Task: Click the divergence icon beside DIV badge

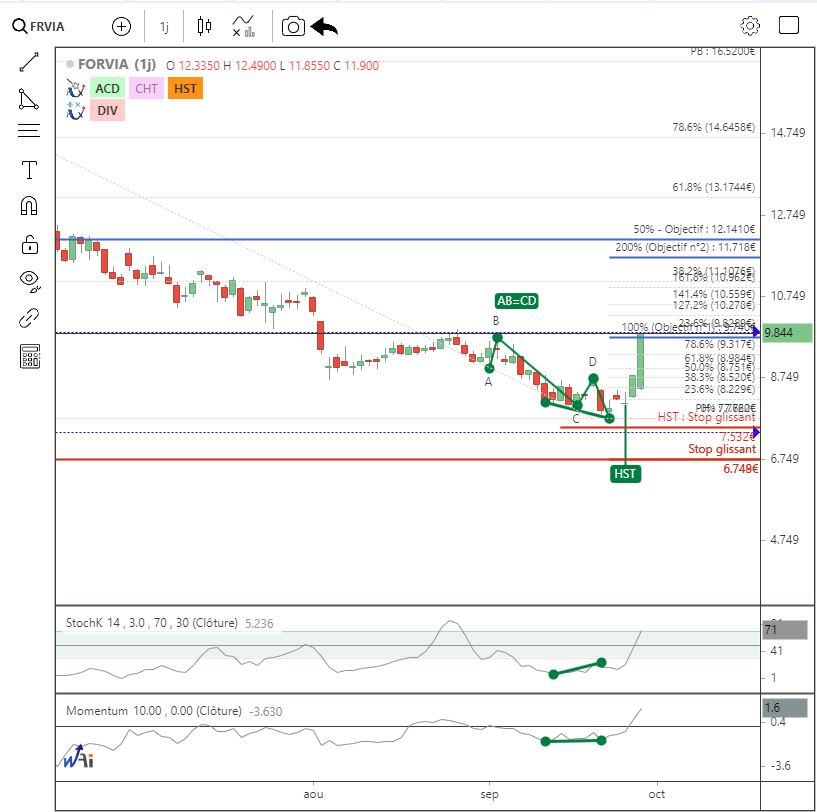Action: click(76, 110)
